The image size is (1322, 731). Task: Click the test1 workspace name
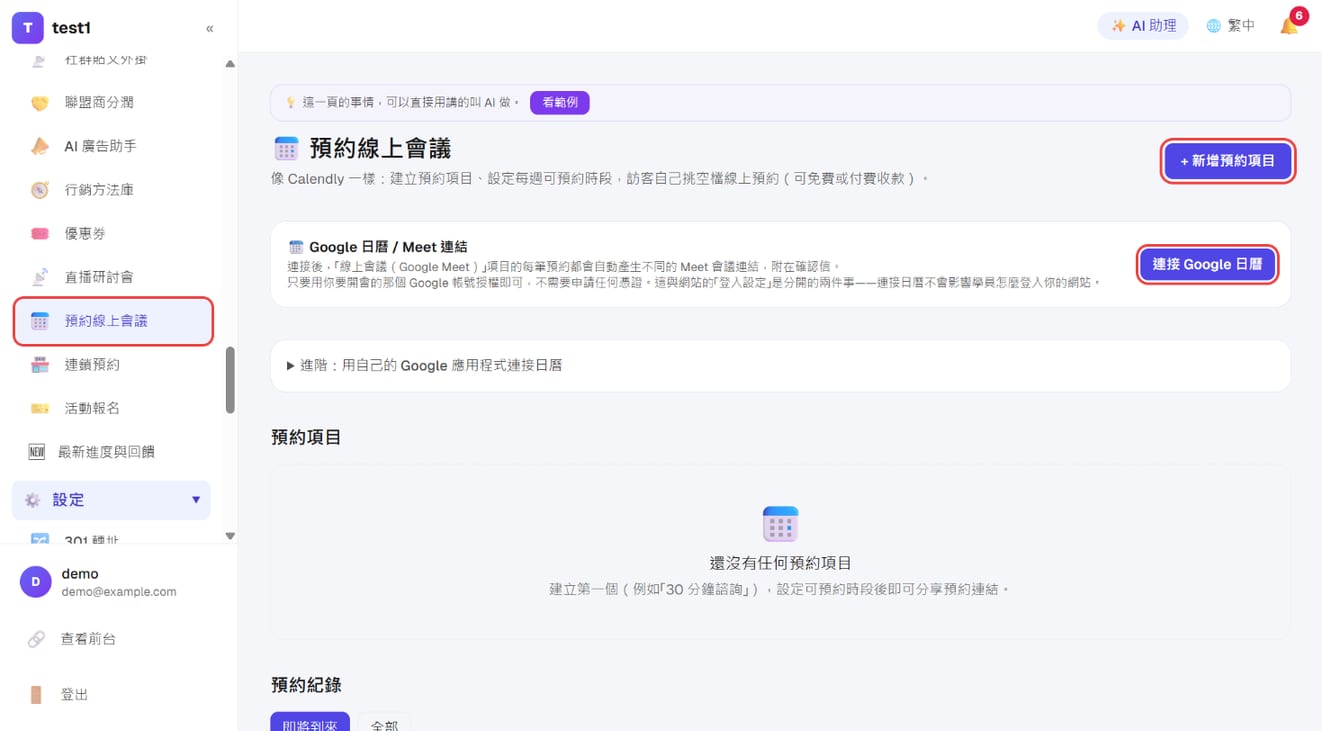coord(71,28)
